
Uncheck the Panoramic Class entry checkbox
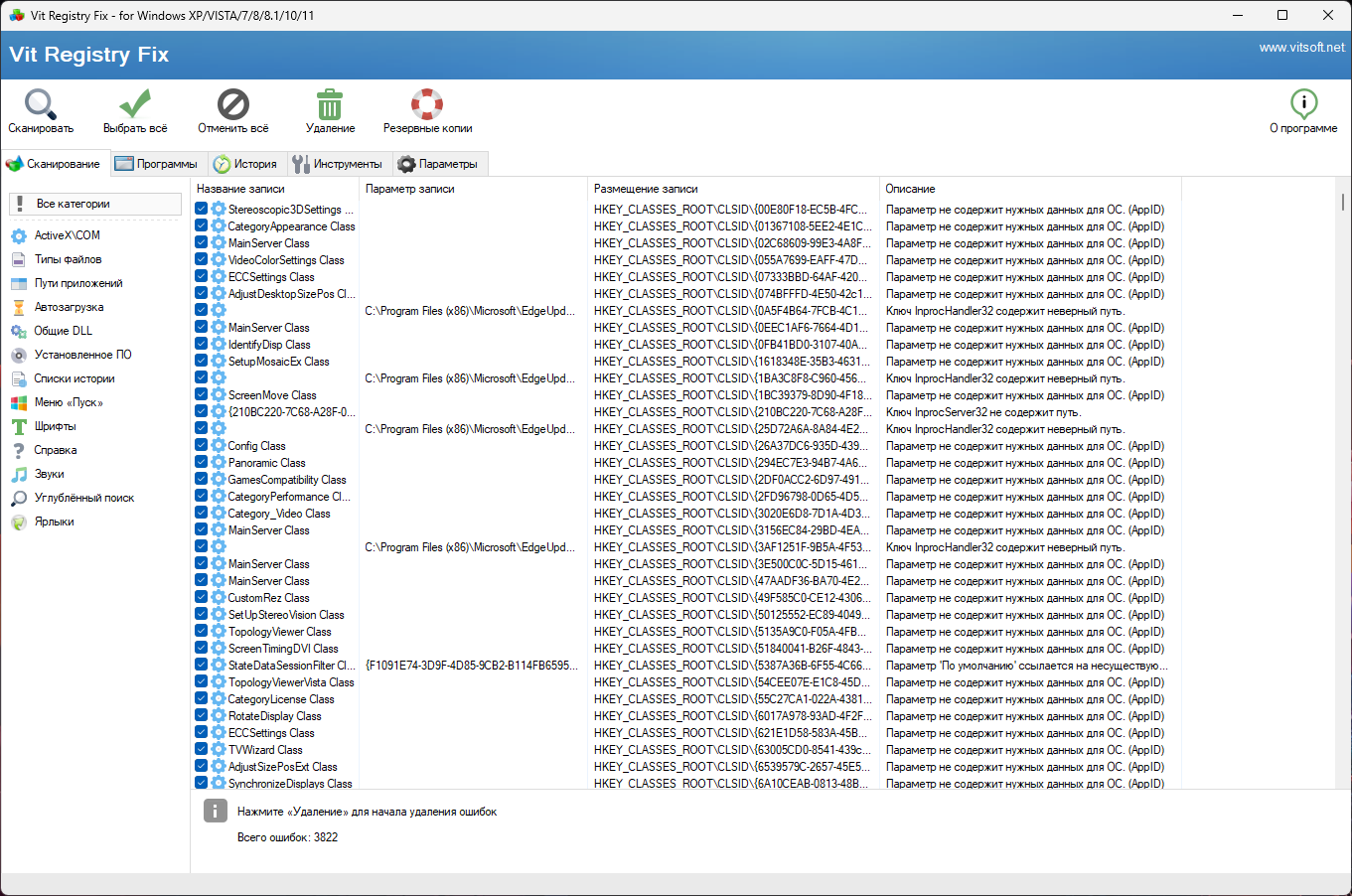click(202, 462)
